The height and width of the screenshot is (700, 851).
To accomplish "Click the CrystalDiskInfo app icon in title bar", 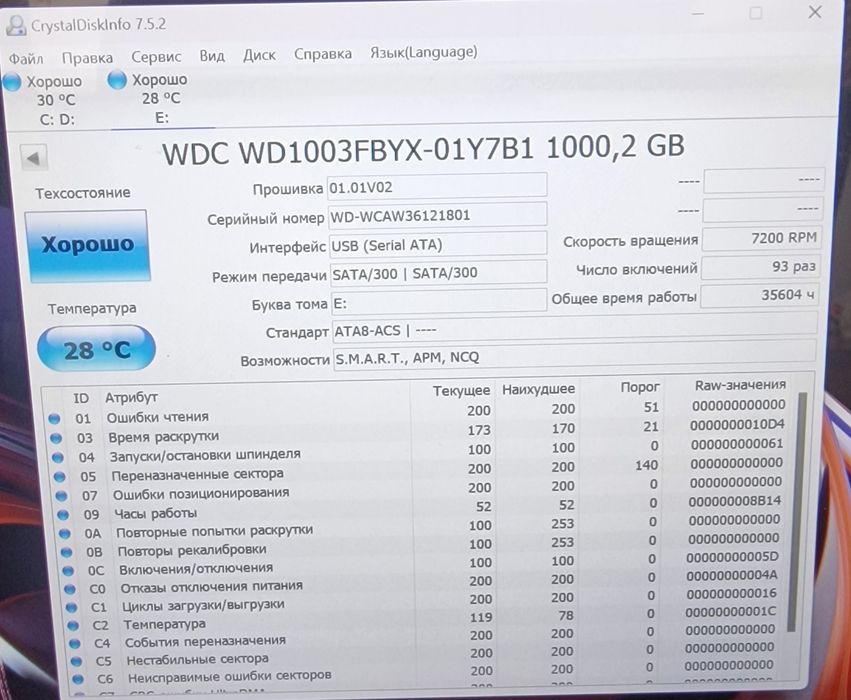I will click(15, 25).
